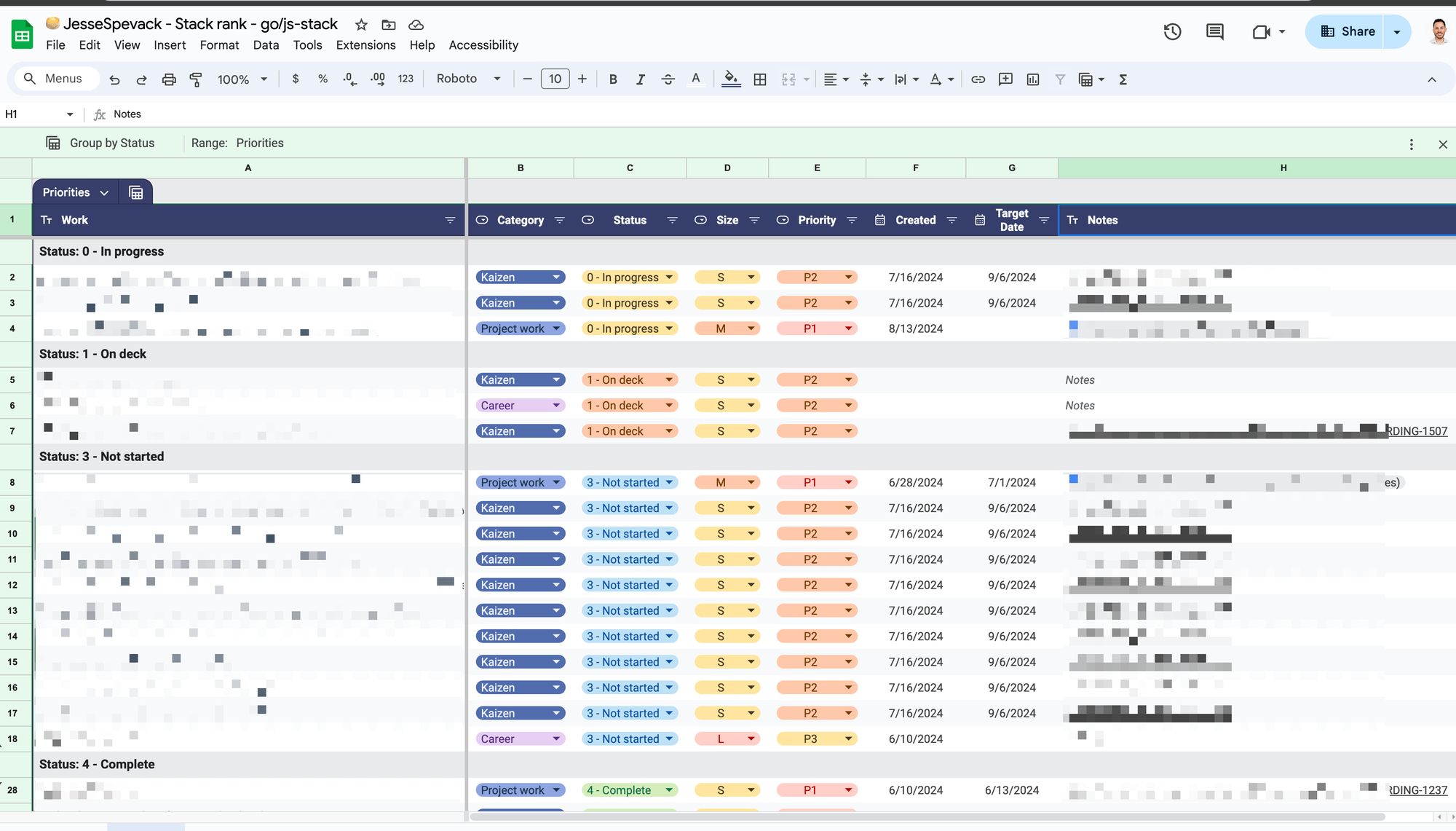Open the RDING-1507 link in row 7
The width and height of the screenshot is (1456, 831).
click(x=1417, y=431)
